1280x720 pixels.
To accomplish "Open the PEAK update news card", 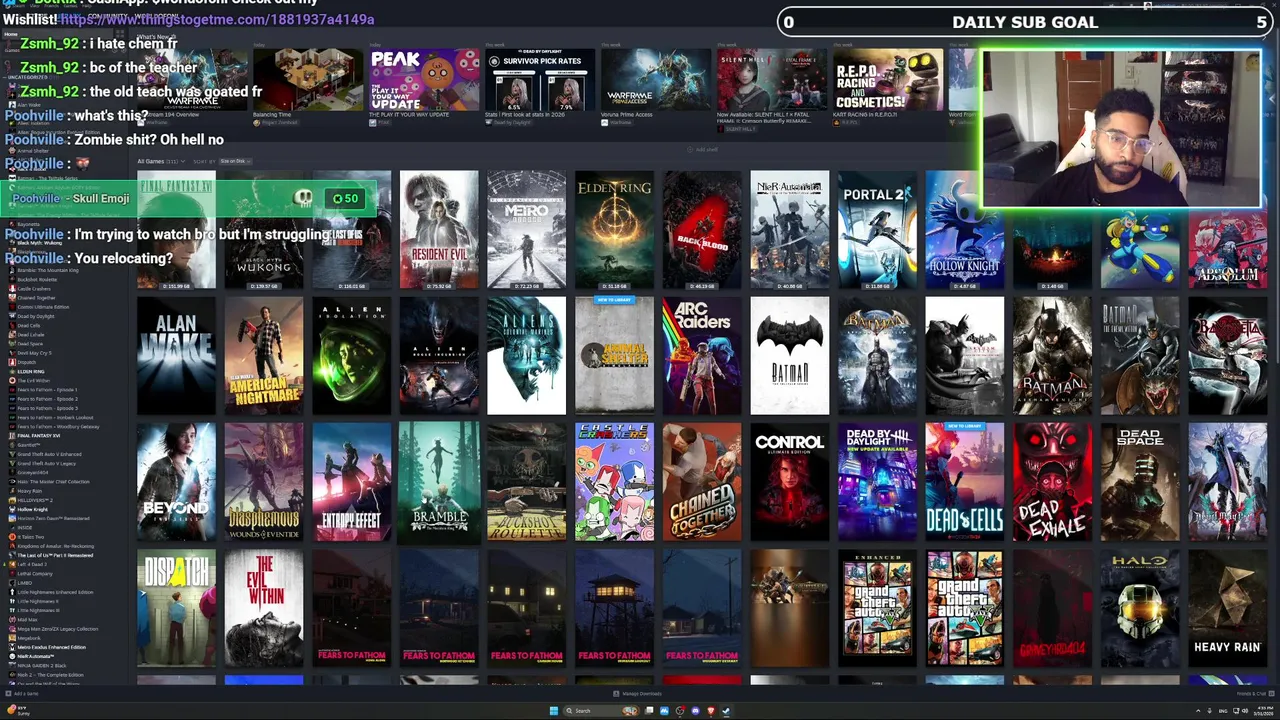I will (x=424, y=79).
